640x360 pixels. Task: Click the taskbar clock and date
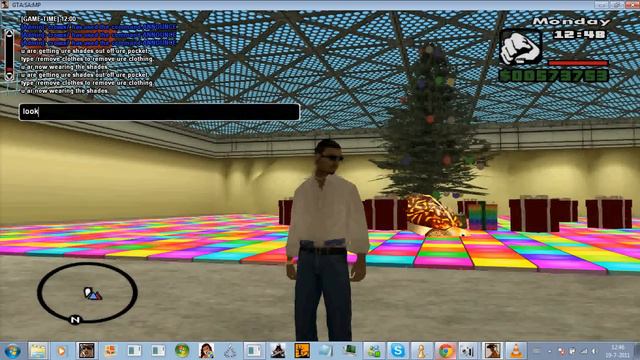coord(618,351)
